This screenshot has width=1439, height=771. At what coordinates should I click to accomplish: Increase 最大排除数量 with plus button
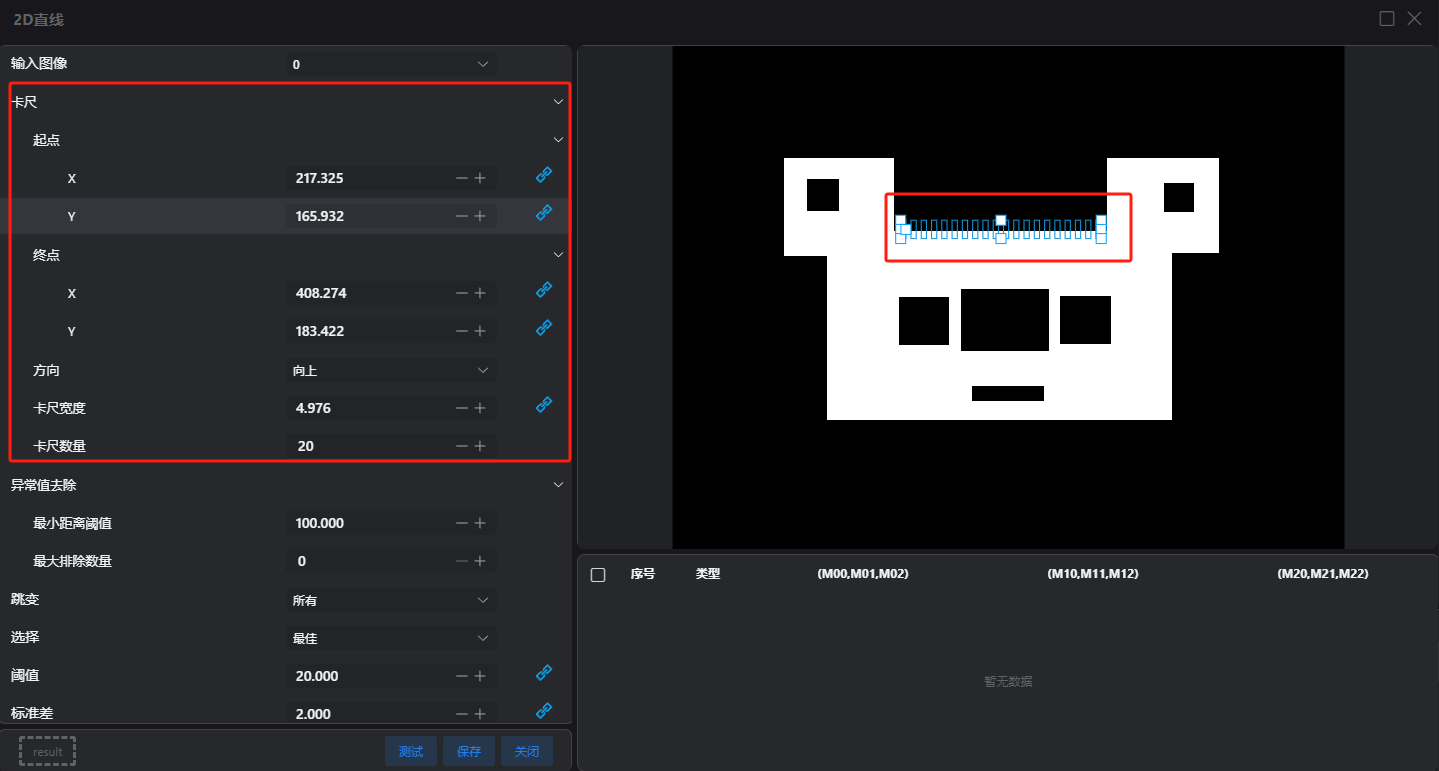(x=480, y=561)
